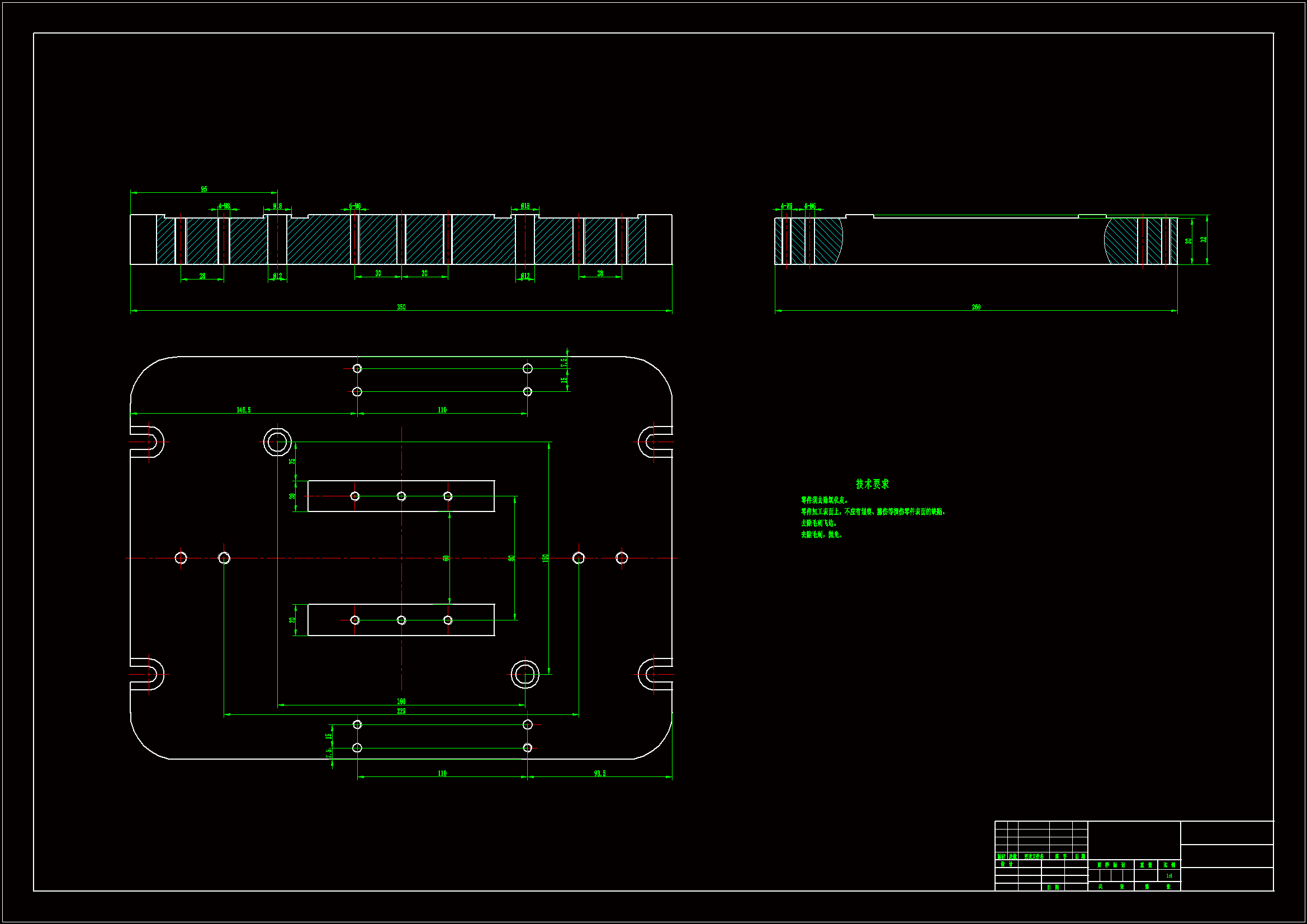Select the 比例 scale label in title block
Viewport: 1307px width, 924px height.
point(1169,865)
